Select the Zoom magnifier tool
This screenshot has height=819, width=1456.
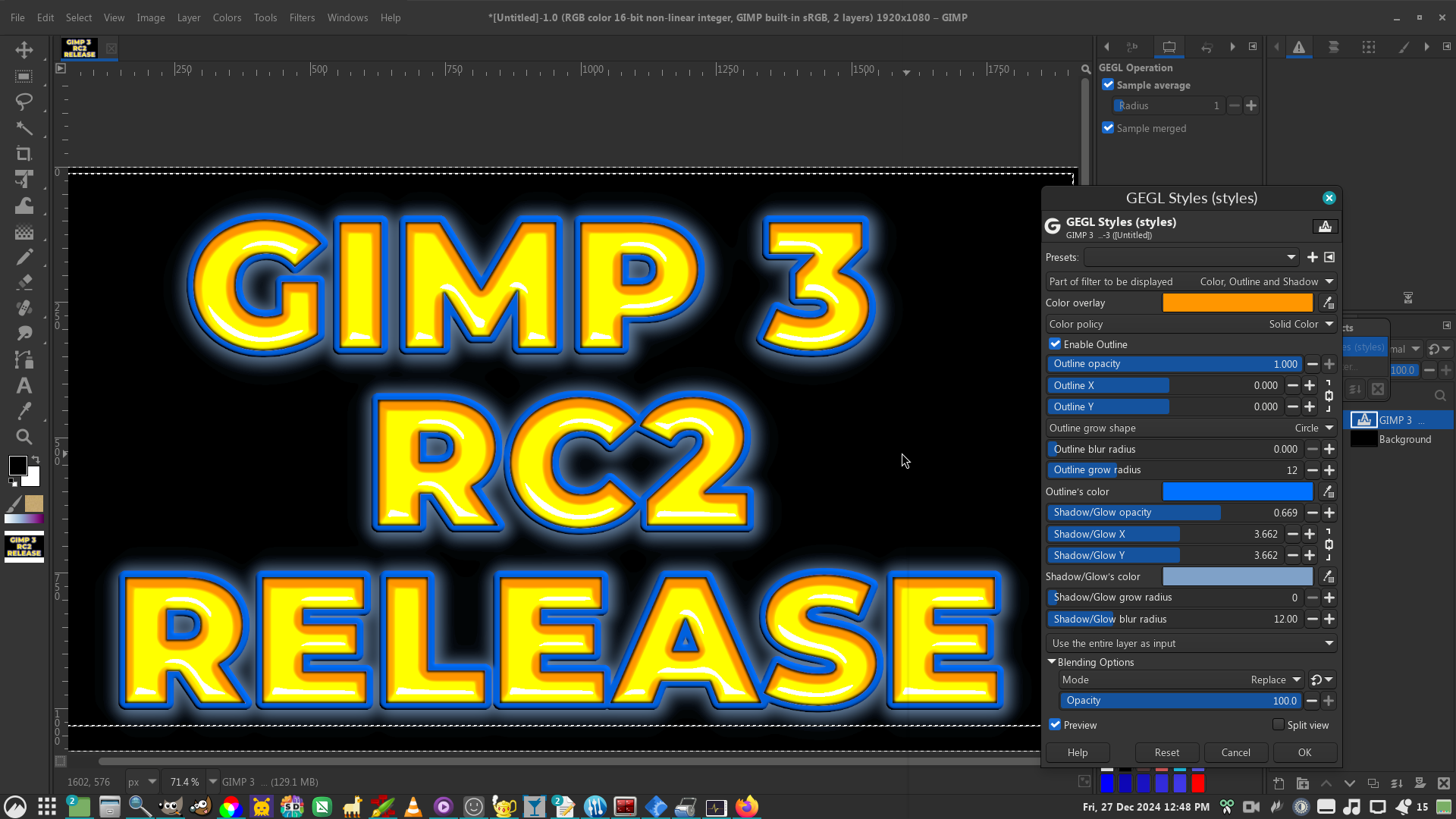pyautogui.click(x=24, y=437)
